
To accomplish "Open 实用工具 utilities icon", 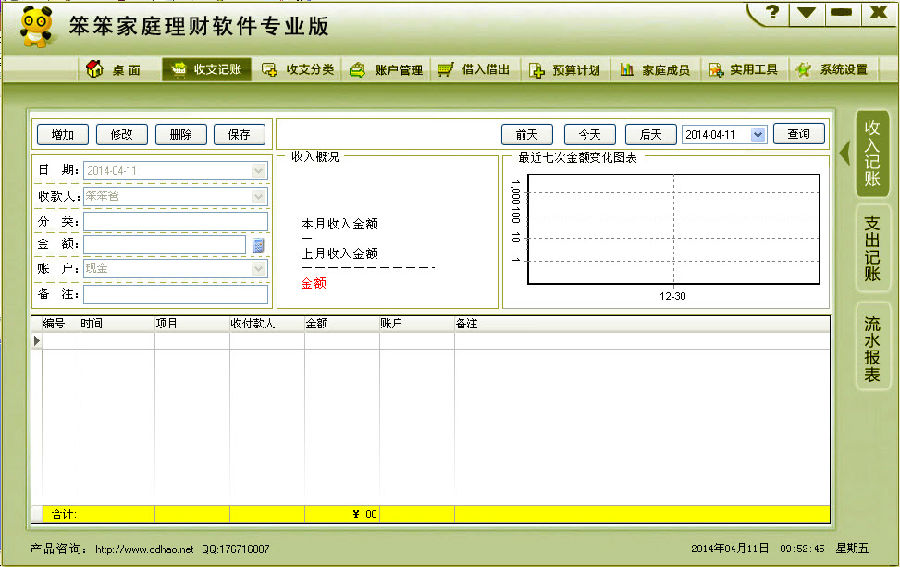I will 715,70.
